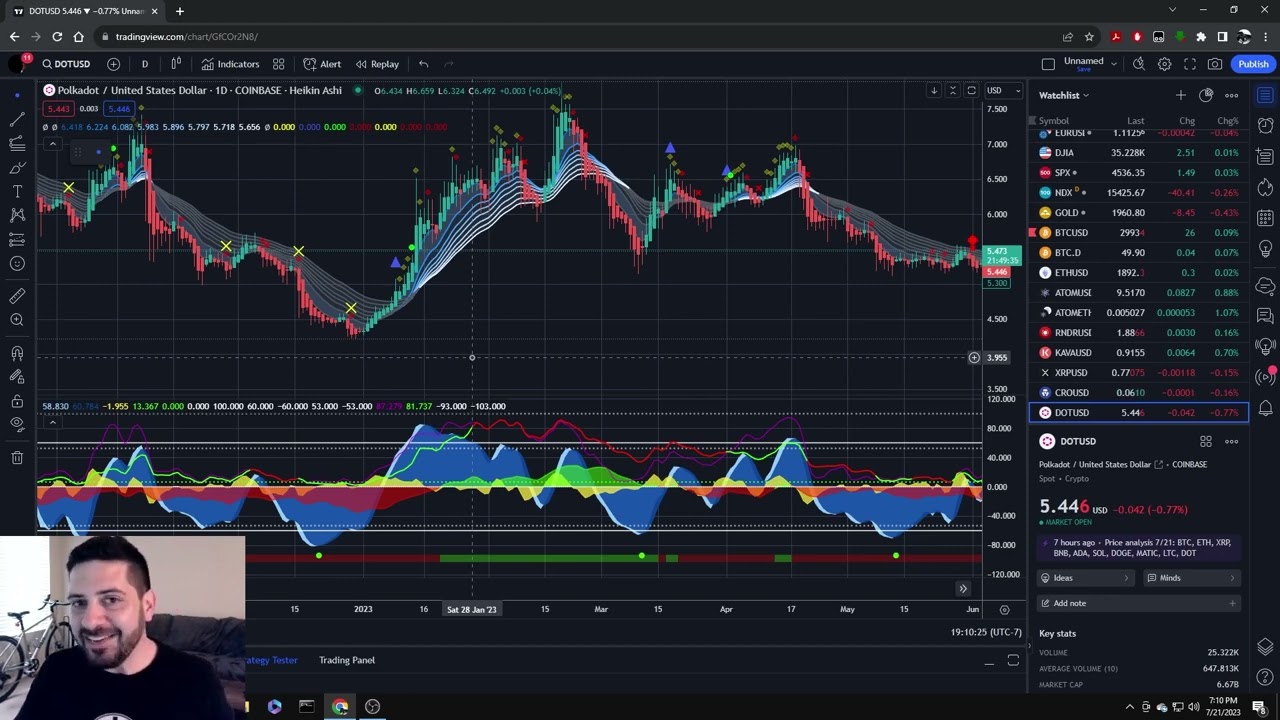Open the Trading Panel tab

[x=347, y=660]
